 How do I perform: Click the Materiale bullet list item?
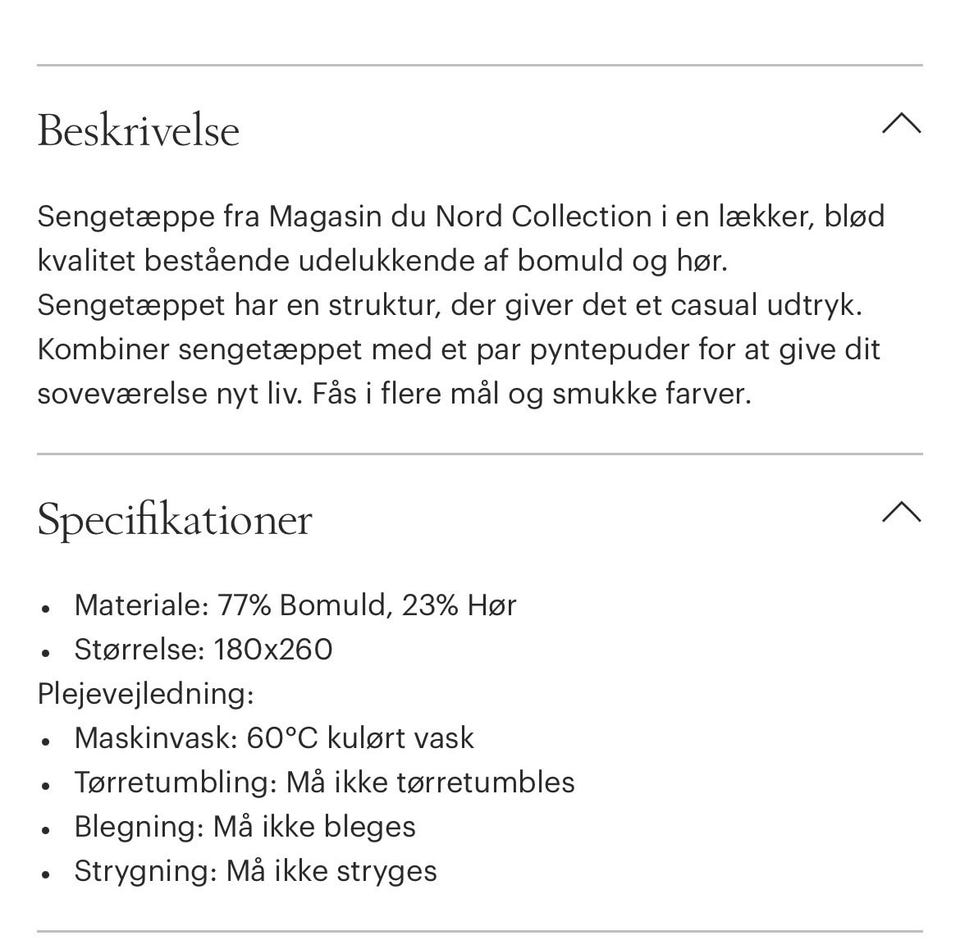pyautogui.click(x=295, y=605)
